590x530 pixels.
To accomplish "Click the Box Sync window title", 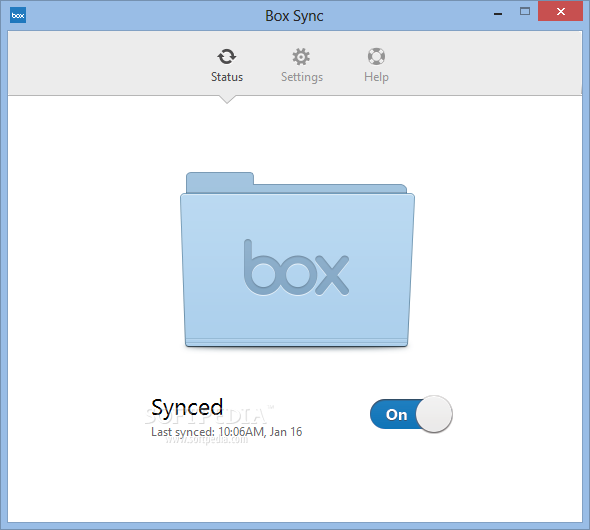I will tap(294, 16).
